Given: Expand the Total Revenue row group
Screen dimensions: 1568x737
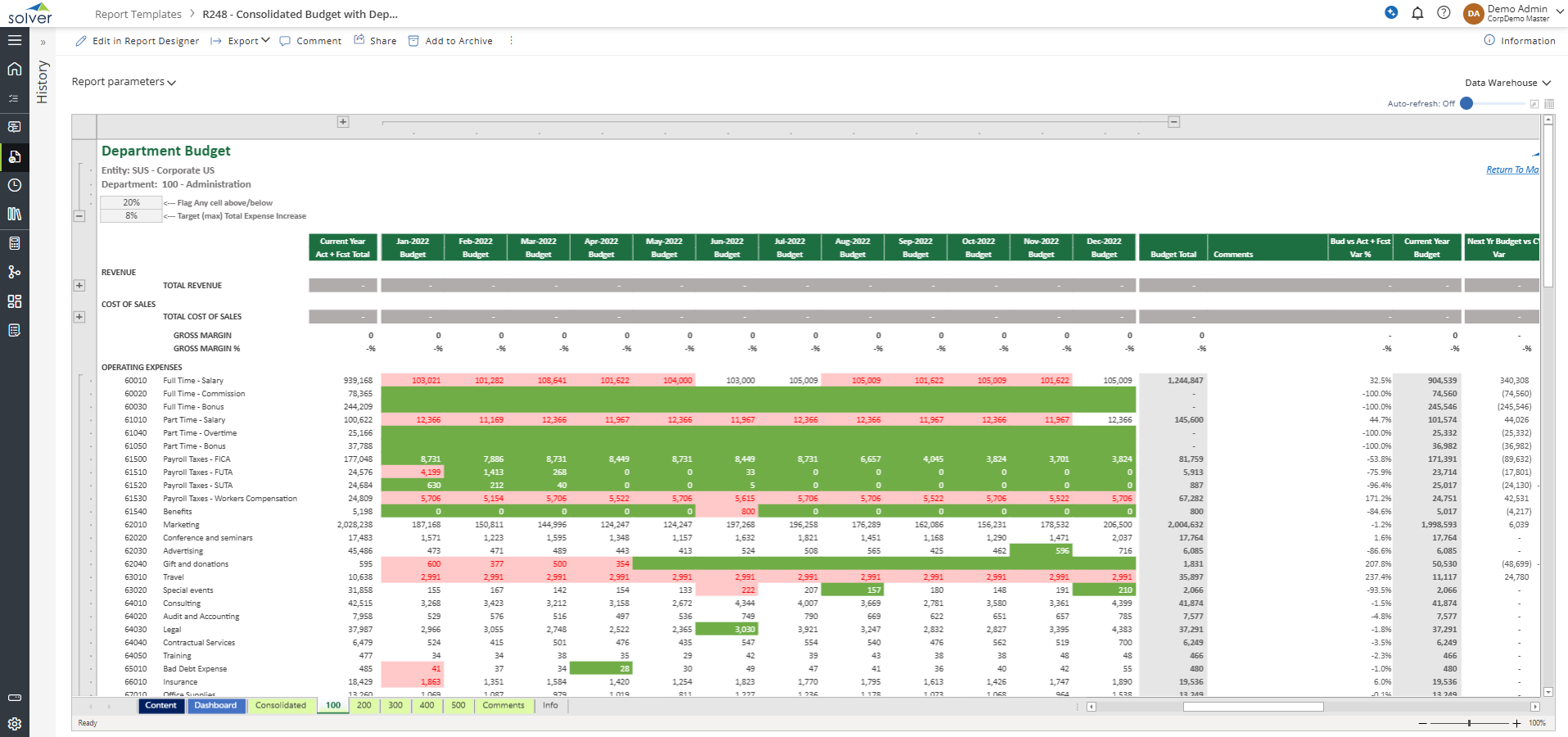Looking at the screenshot, I should 79,286.
